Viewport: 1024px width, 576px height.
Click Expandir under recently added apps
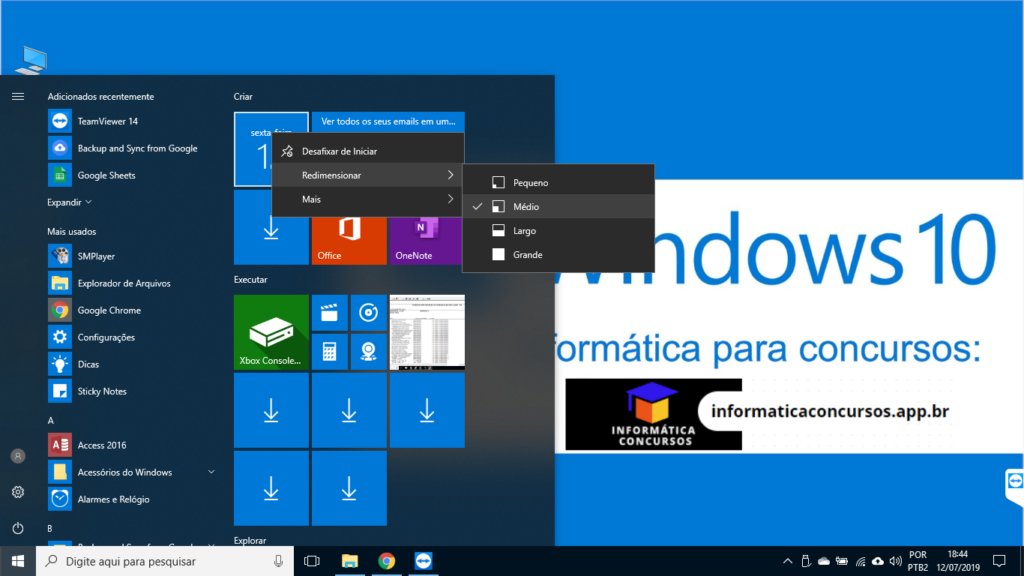(69, 202)
